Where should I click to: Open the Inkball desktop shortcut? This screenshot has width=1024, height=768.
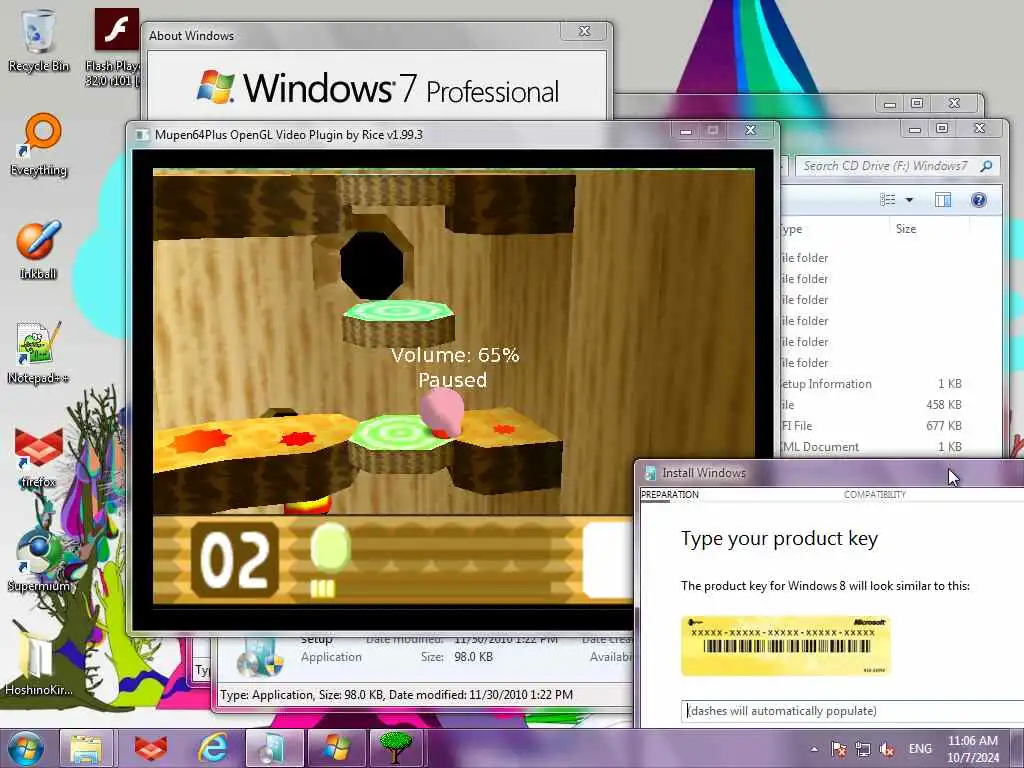tap(38, 249)
